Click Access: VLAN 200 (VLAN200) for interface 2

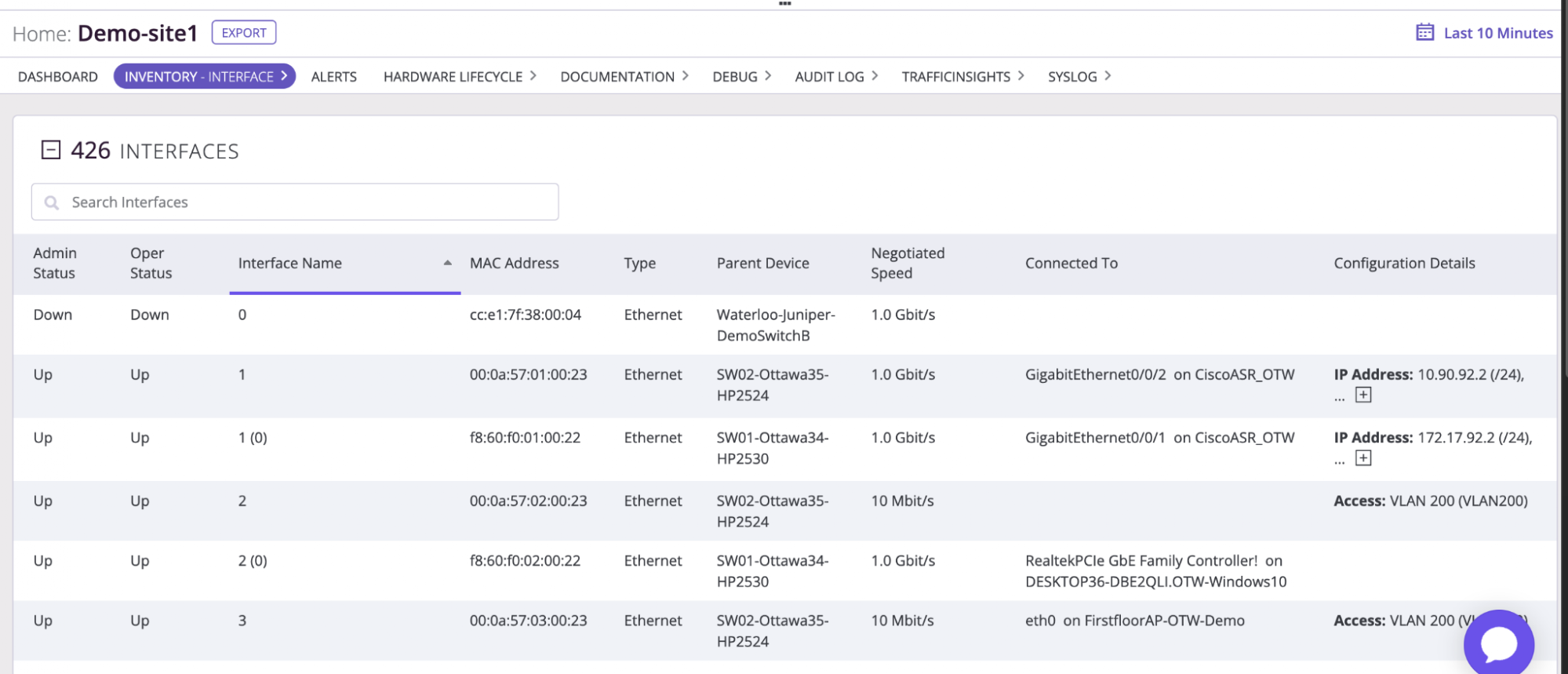(1431, 501)
